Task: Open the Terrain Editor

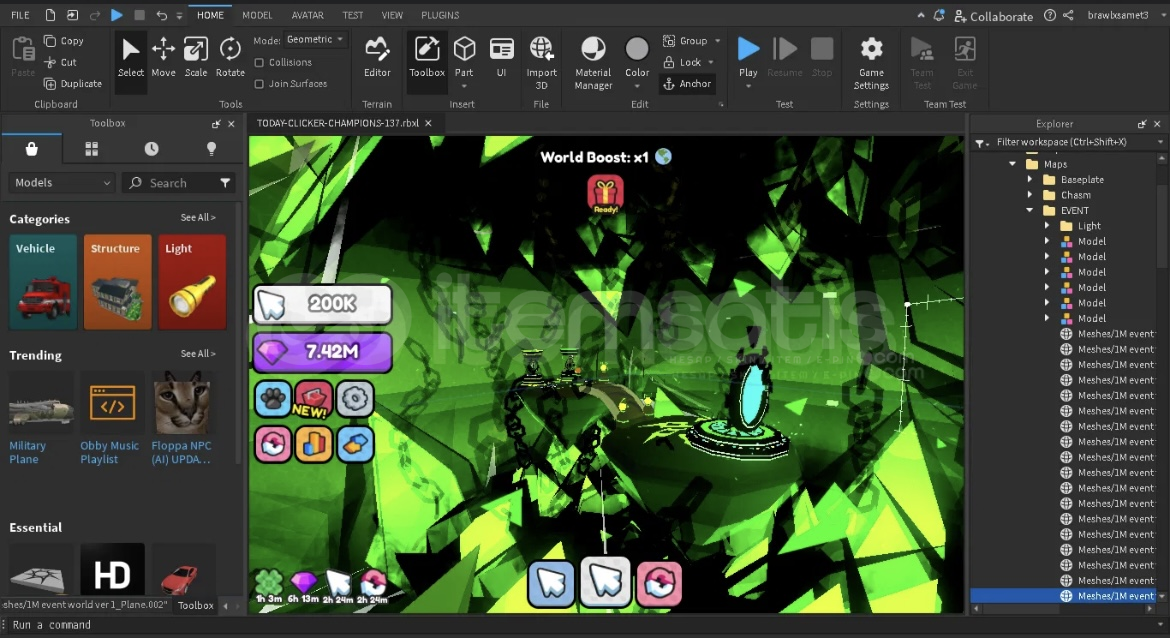Action: coord(377,57)
